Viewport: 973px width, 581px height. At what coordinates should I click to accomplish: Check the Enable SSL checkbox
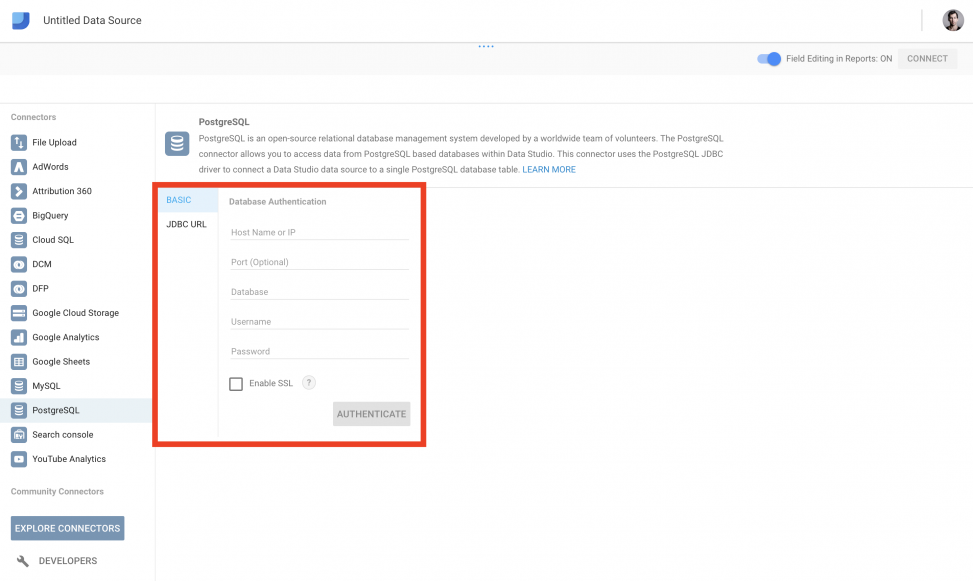[x=236, y=384]
